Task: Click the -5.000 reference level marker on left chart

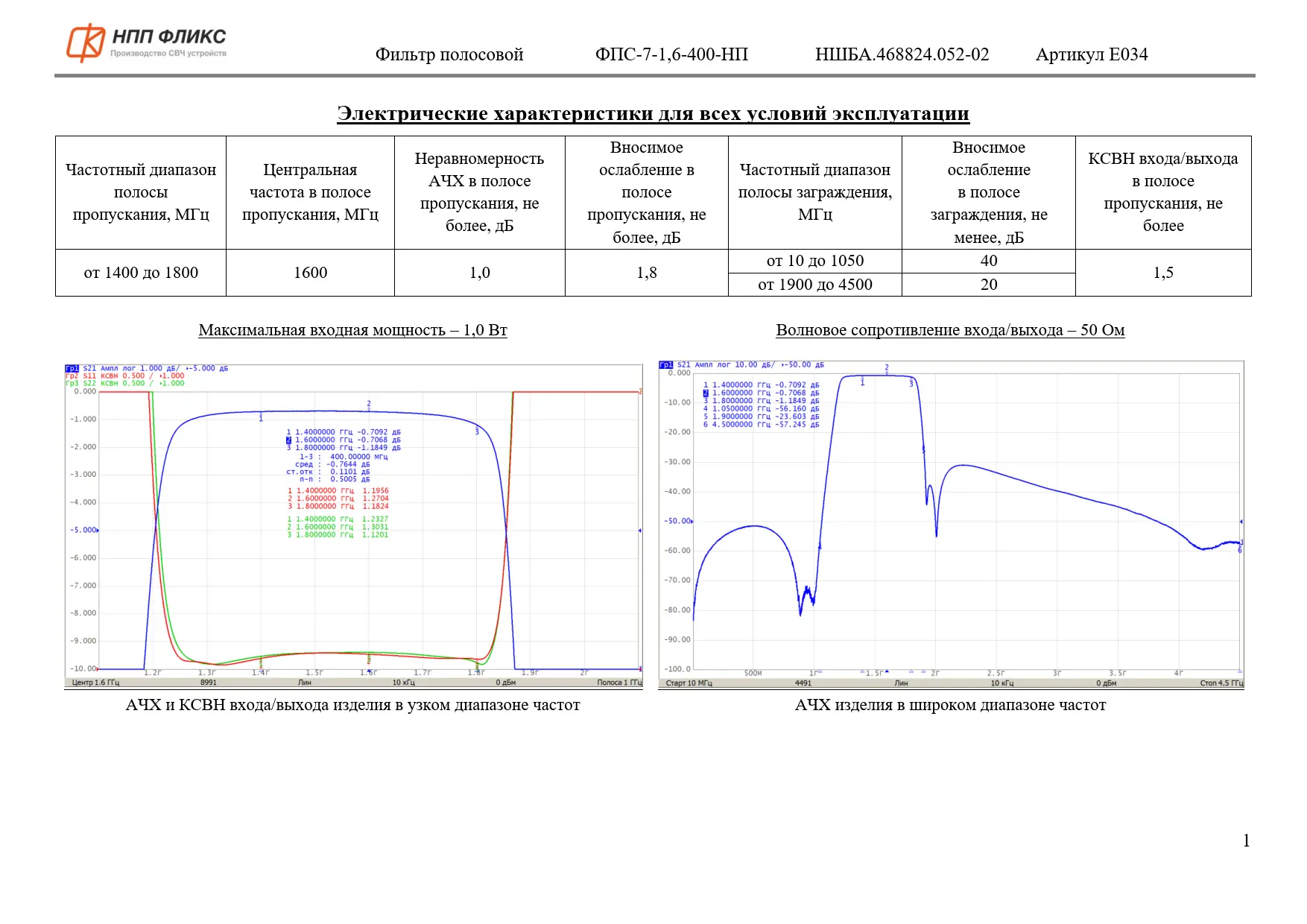Action: pos(83,530)
